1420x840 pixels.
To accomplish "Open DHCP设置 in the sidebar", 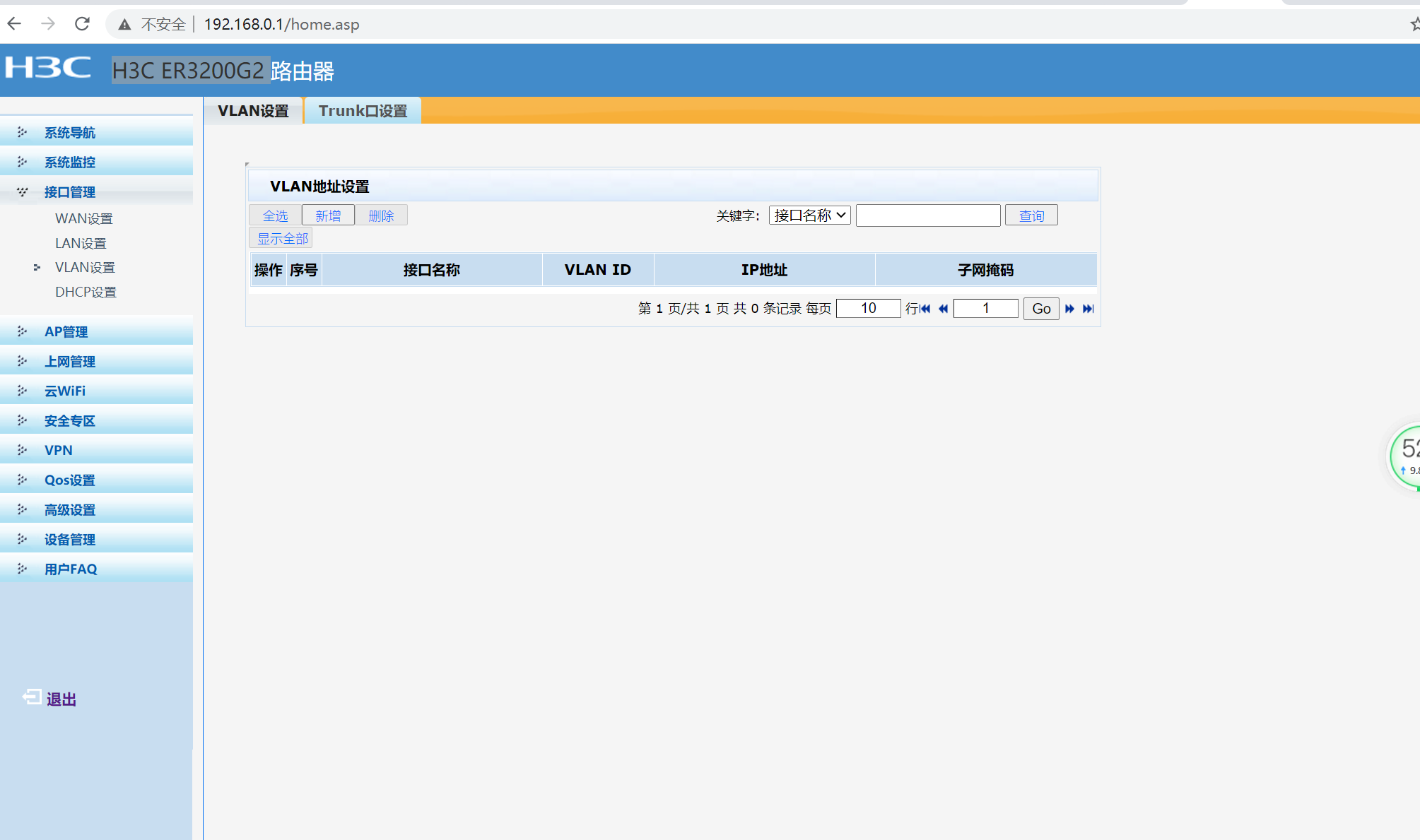I will coord(86,292).
